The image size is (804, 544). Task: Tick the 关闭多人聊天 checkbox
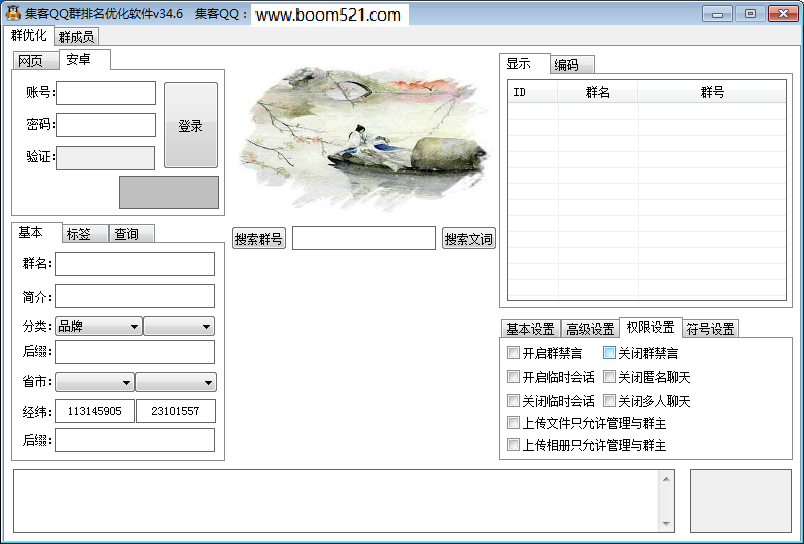(609, 400)
